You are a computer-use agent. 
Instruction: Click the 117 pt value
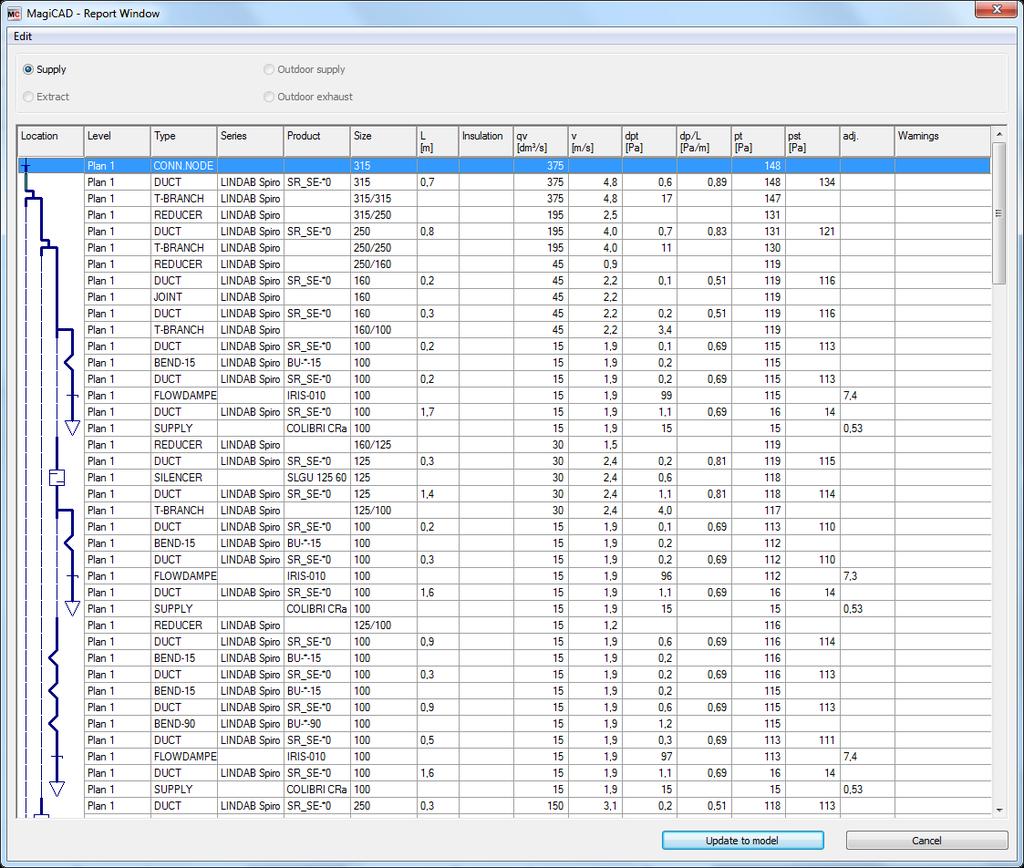tap(773, 510)
